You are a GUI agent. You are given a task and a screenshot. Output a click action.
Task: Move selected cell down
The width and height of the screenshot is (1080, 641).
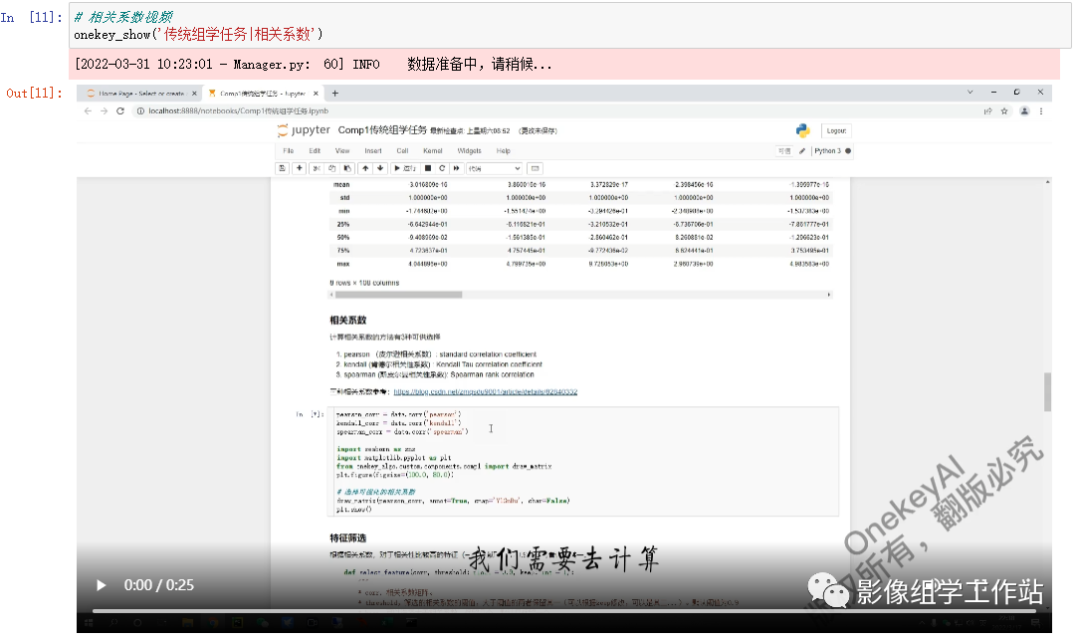coord(380,168)
